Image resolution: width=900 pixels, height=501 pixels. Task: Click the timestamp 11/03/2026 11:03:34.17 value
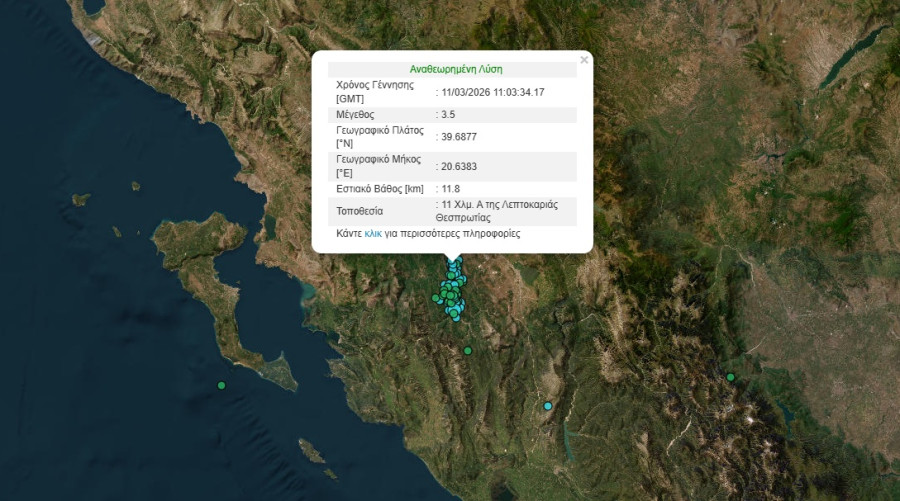492,92
